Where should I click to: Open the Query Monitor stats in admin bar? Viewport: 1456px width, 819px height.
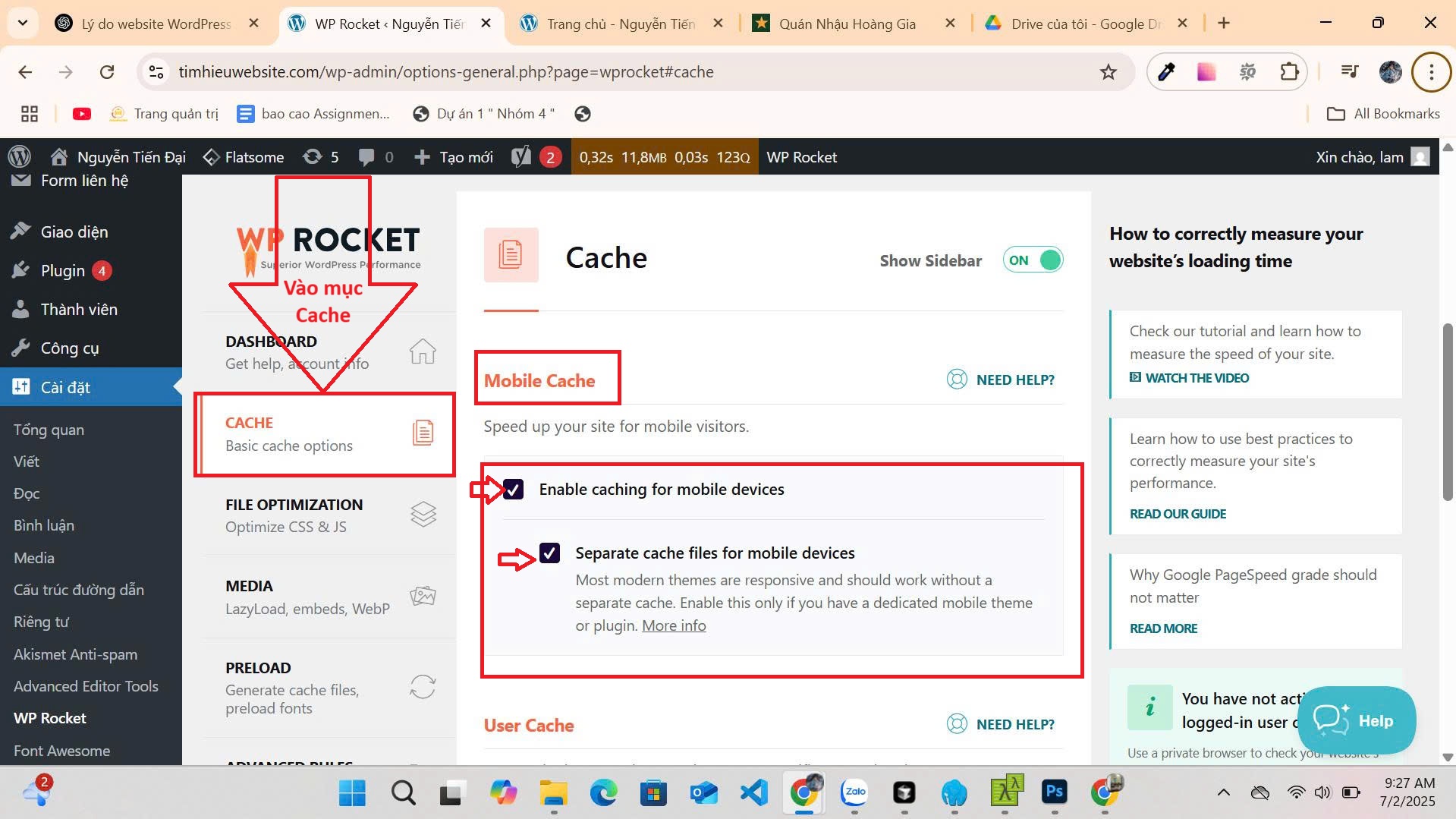pos(665,157)
